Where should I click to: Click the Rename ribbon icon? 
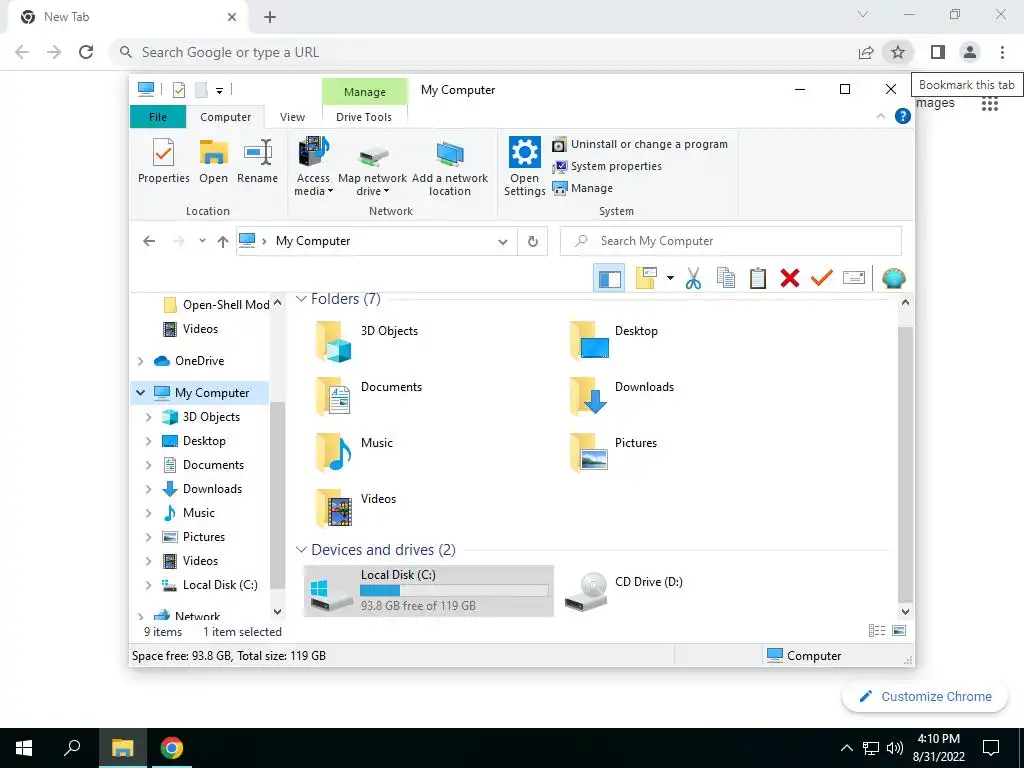pos(257,161)
